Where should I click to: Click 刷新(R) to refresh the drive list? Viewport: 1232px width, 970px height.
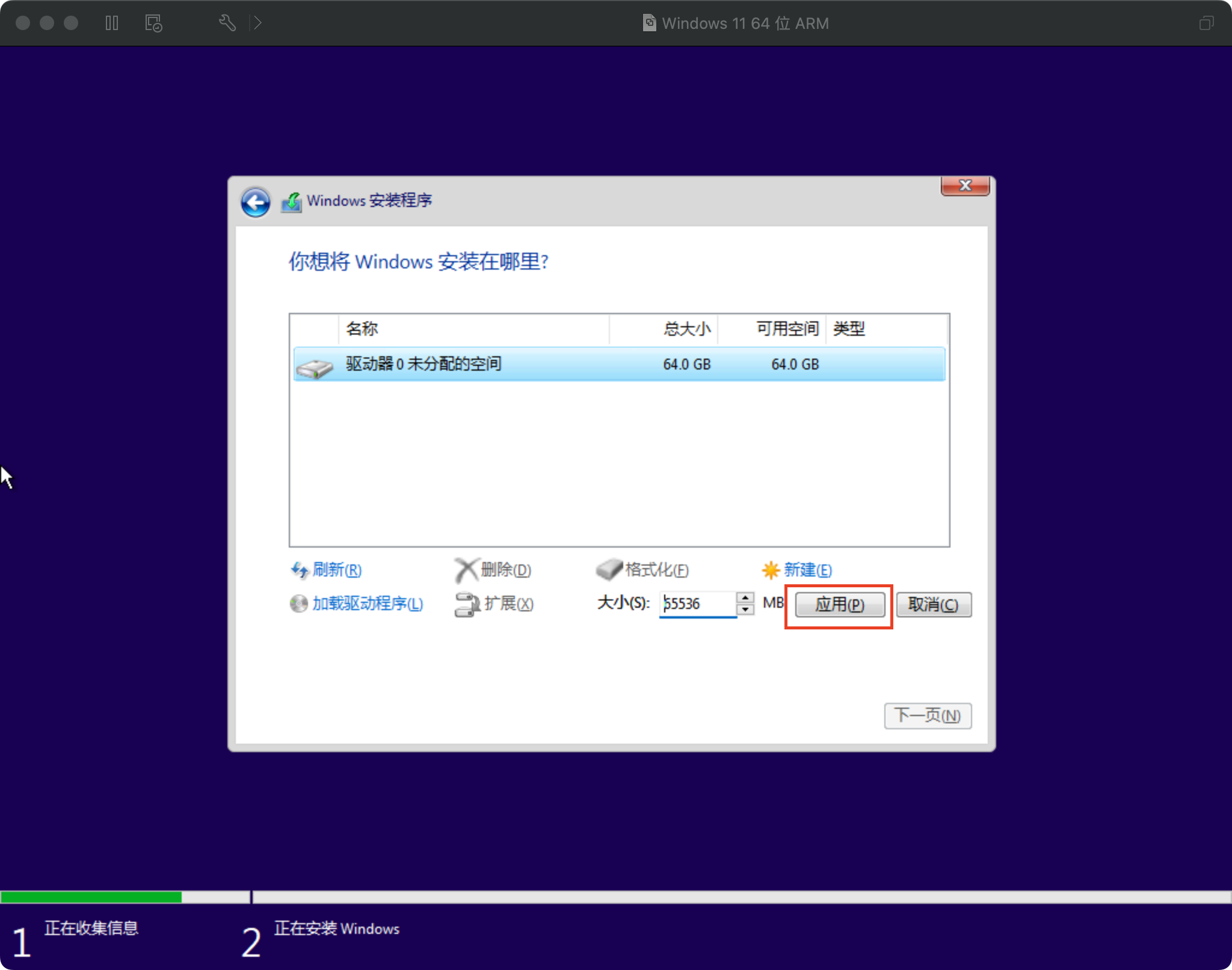337,569
